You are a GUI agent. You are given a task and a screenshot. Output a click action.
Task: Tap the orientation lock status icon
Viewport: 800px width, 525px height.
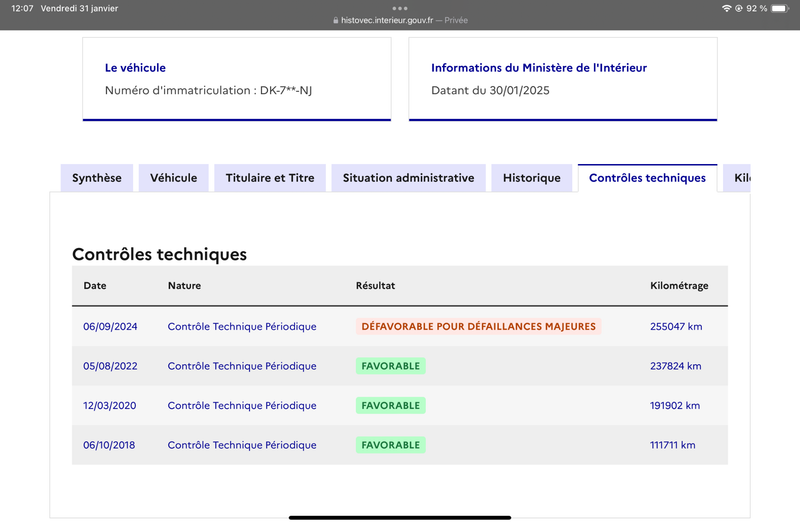click(738, 8)
